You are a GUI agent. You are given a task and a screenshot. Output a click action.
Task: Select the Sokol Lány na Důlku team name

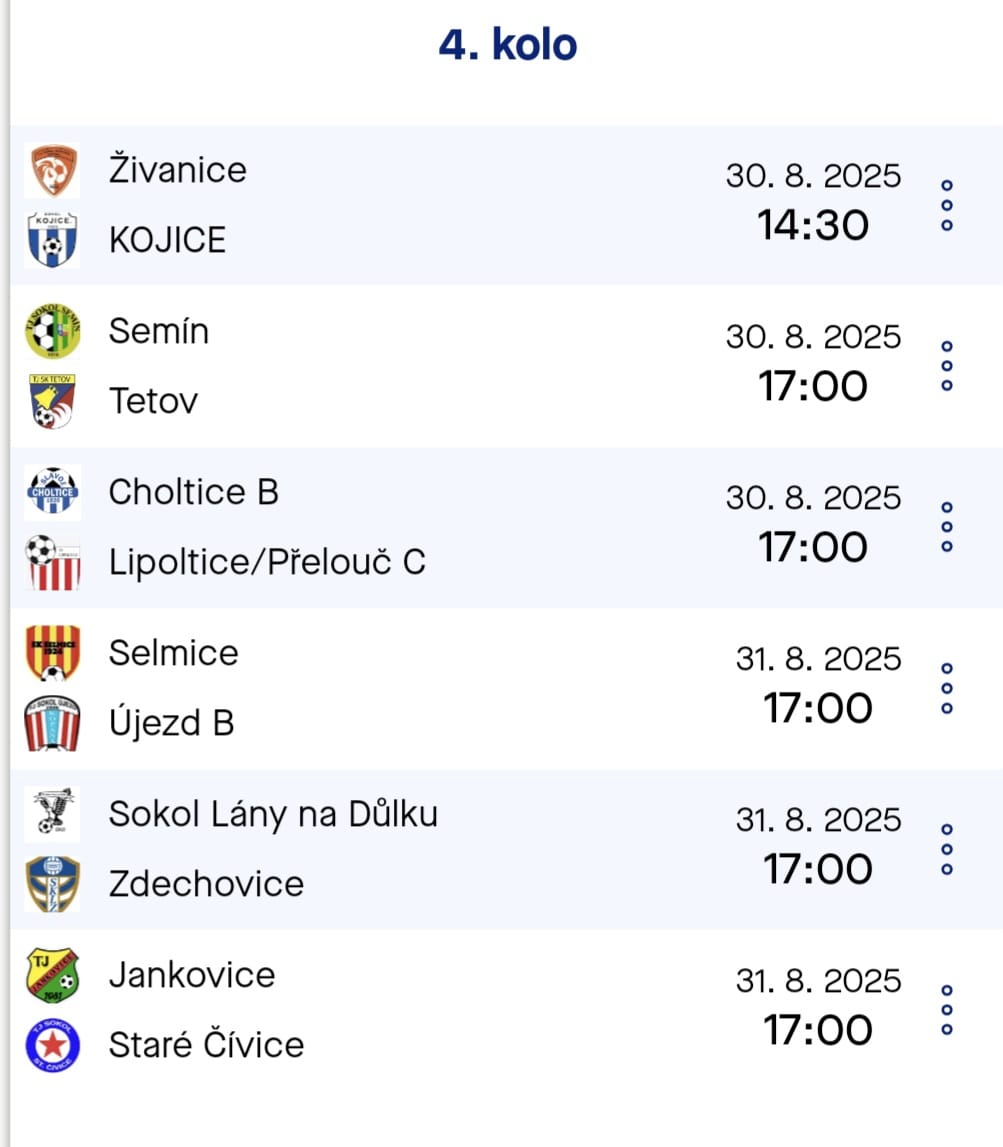(x=274, y=815)
